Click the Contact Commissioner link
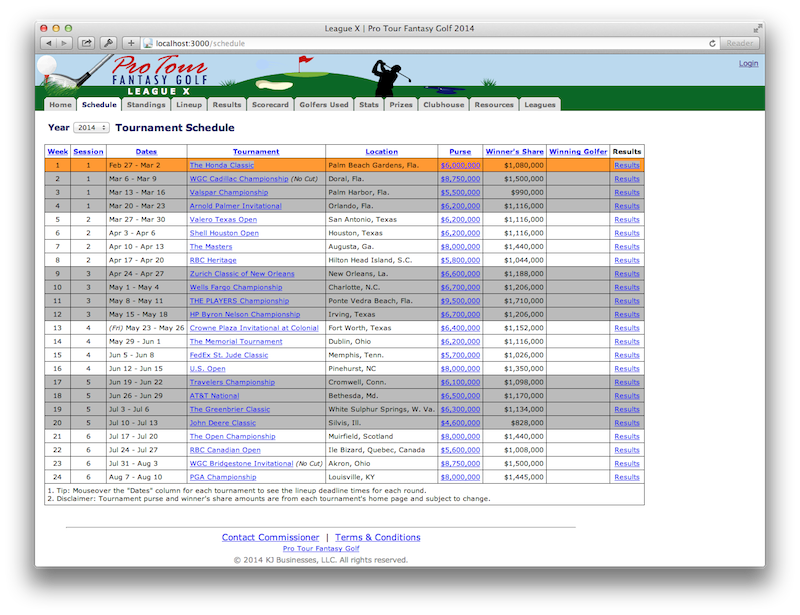 point(269,537)
